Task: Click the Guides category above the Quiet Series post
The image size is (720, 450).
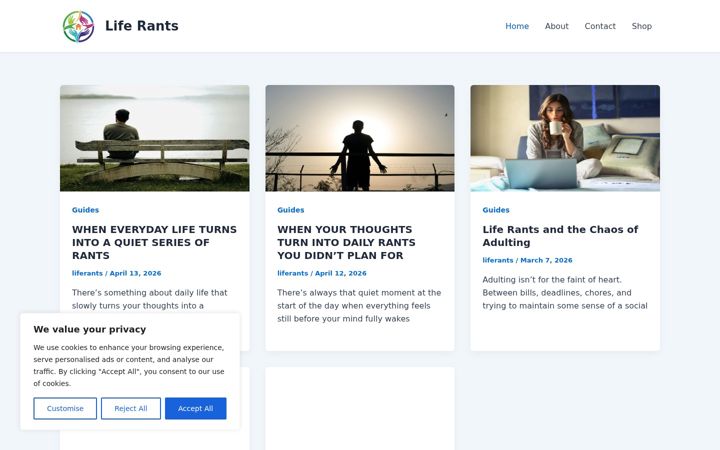Action: (x=85, y=210)
